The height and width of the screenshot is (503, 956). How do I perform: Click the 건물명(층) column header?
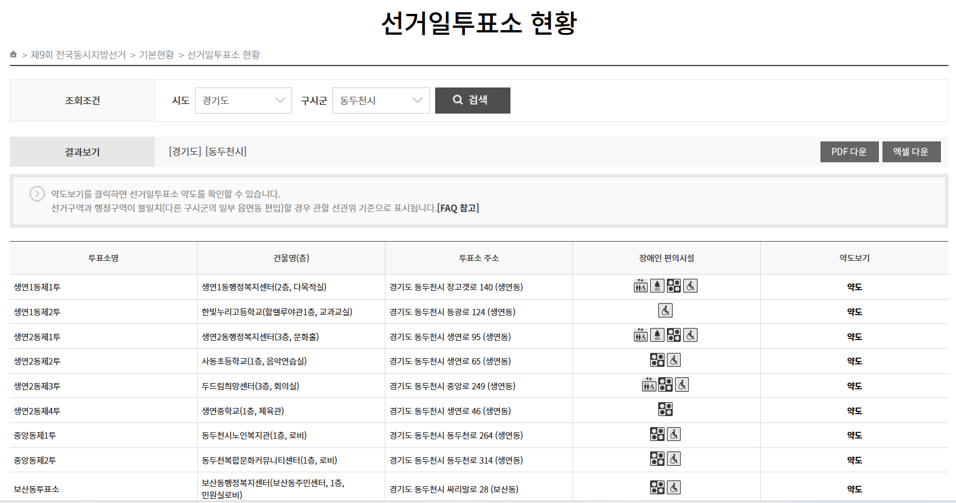click(291, 258)
